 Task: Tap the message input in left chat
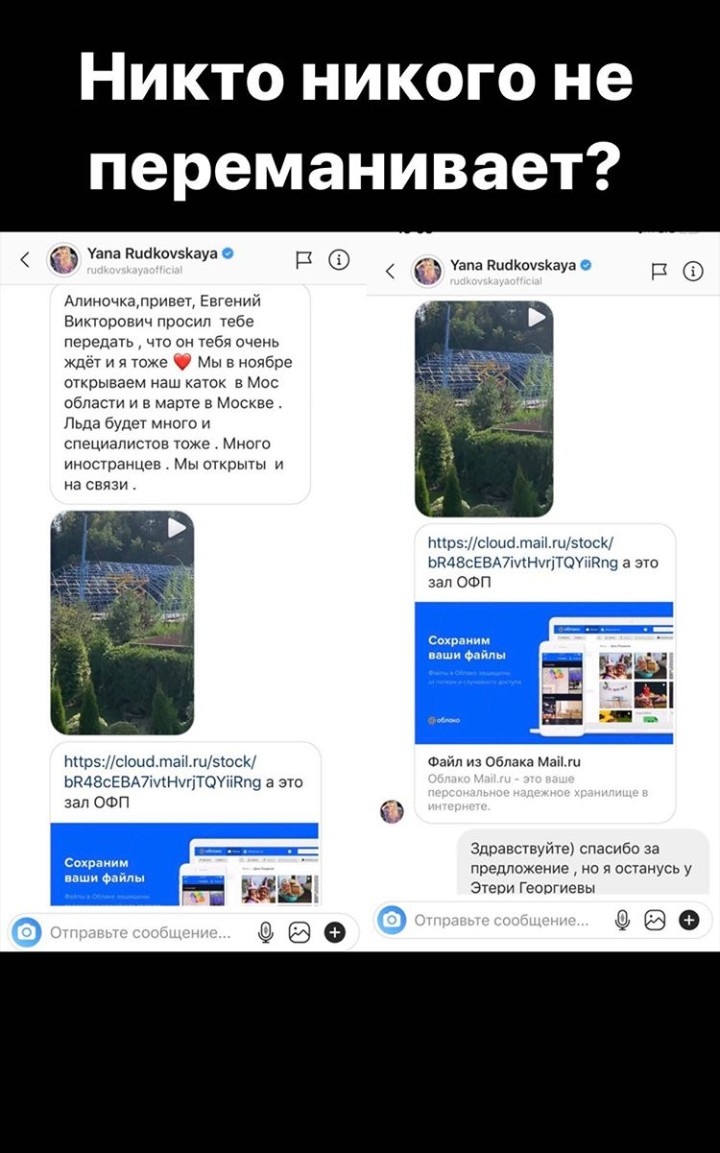click(140, 932)
